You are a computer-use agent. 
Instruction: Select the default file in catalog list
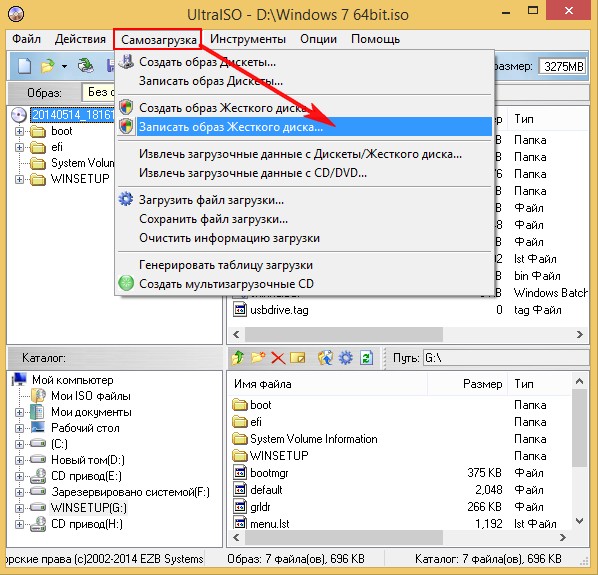click(x=267, y=490)
